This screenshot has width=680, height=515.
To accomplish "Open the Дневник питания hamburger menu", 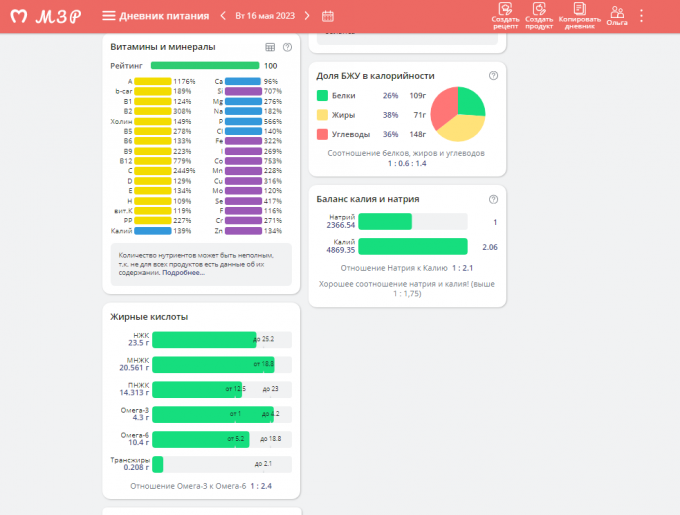I will pyautogui.click(x=109, y=16).
